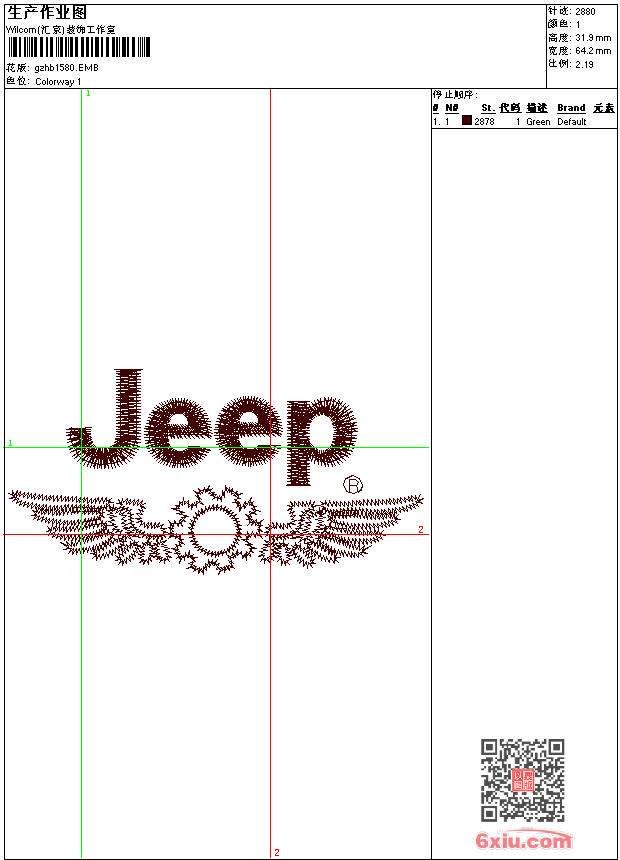Click the stitch count value 2880

click(x=585, y=12)
